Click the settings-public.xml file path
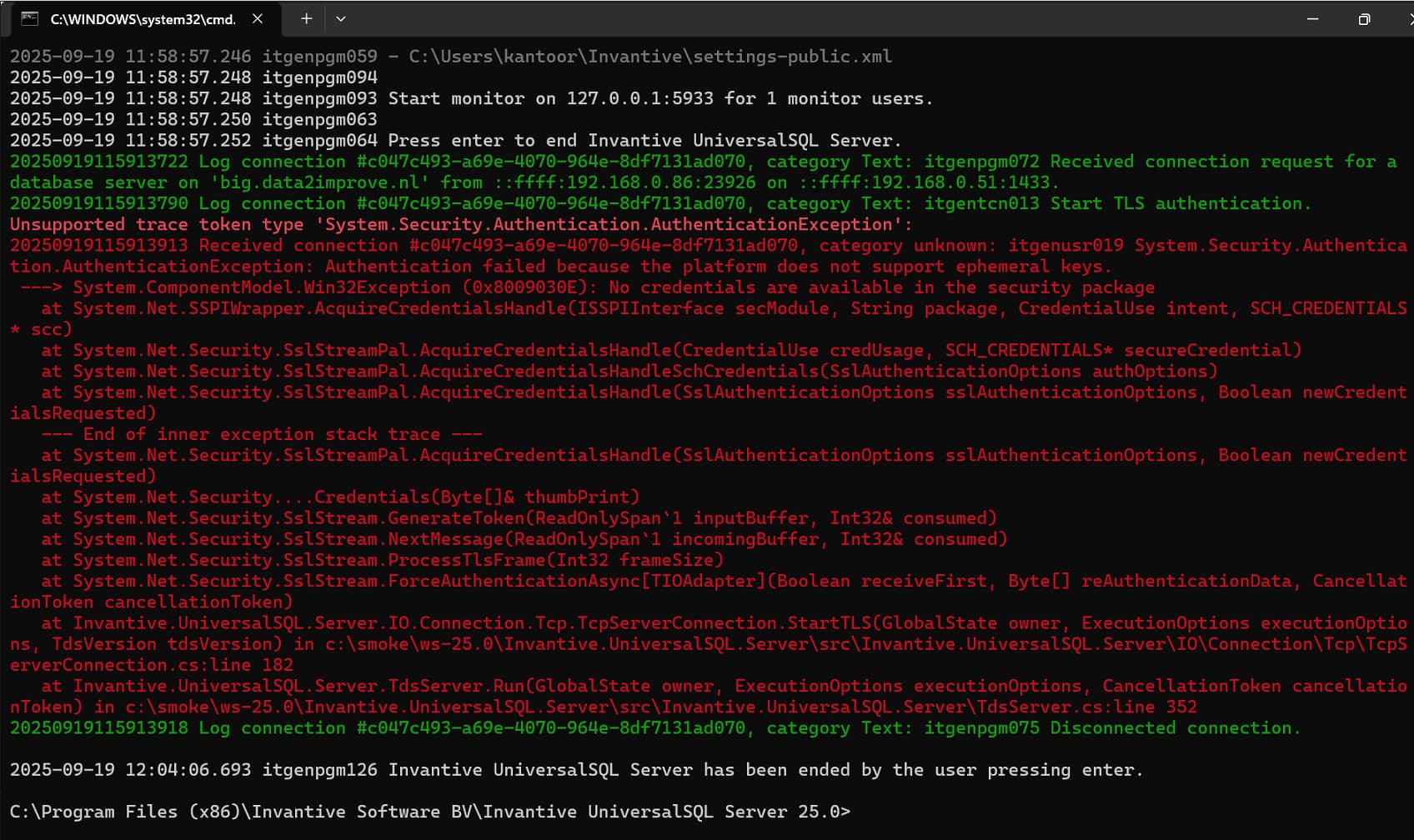The height and width of the screenshot is (840, 1414). click(650, 57)
